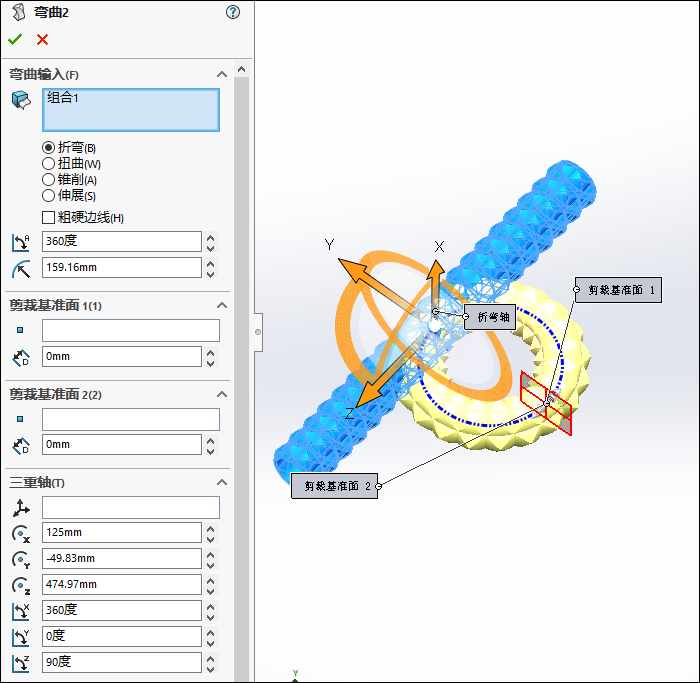Edit the bend angle field showing 360度

121,242
